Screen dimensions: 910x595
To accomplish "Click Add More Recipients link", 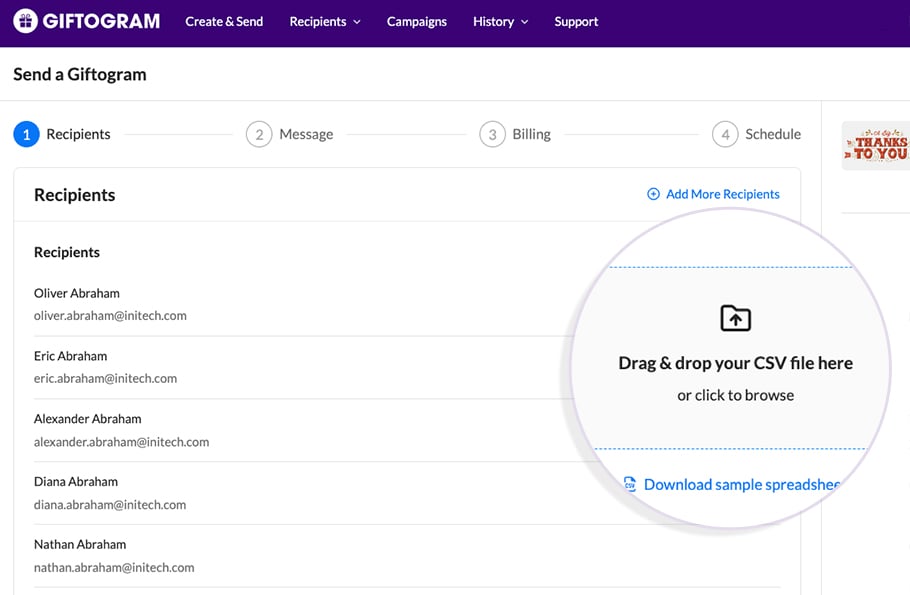I will click(x=722, y=194).
